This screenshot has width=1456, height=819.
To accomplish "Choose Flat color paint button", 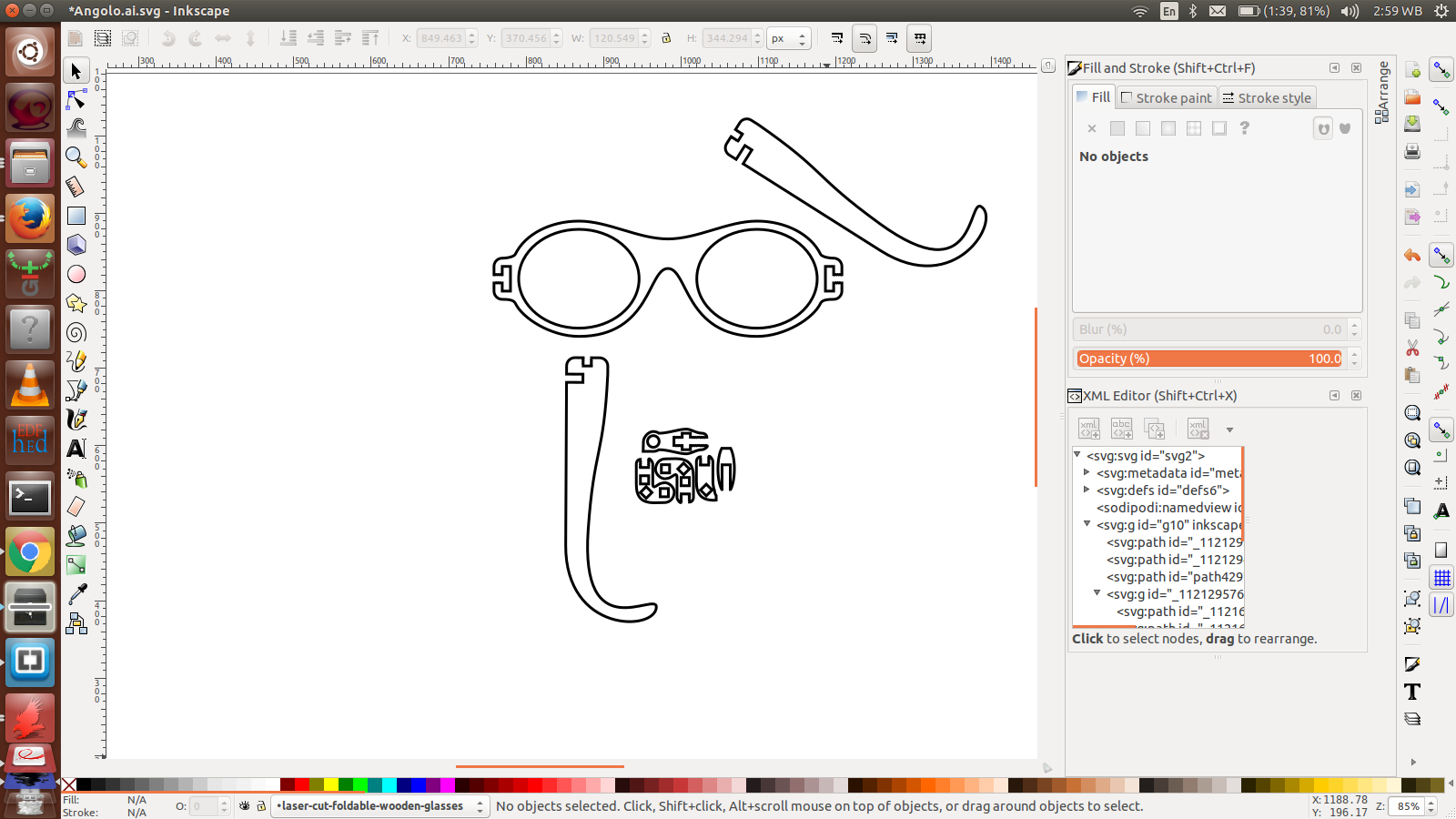I will (1117, 128).
